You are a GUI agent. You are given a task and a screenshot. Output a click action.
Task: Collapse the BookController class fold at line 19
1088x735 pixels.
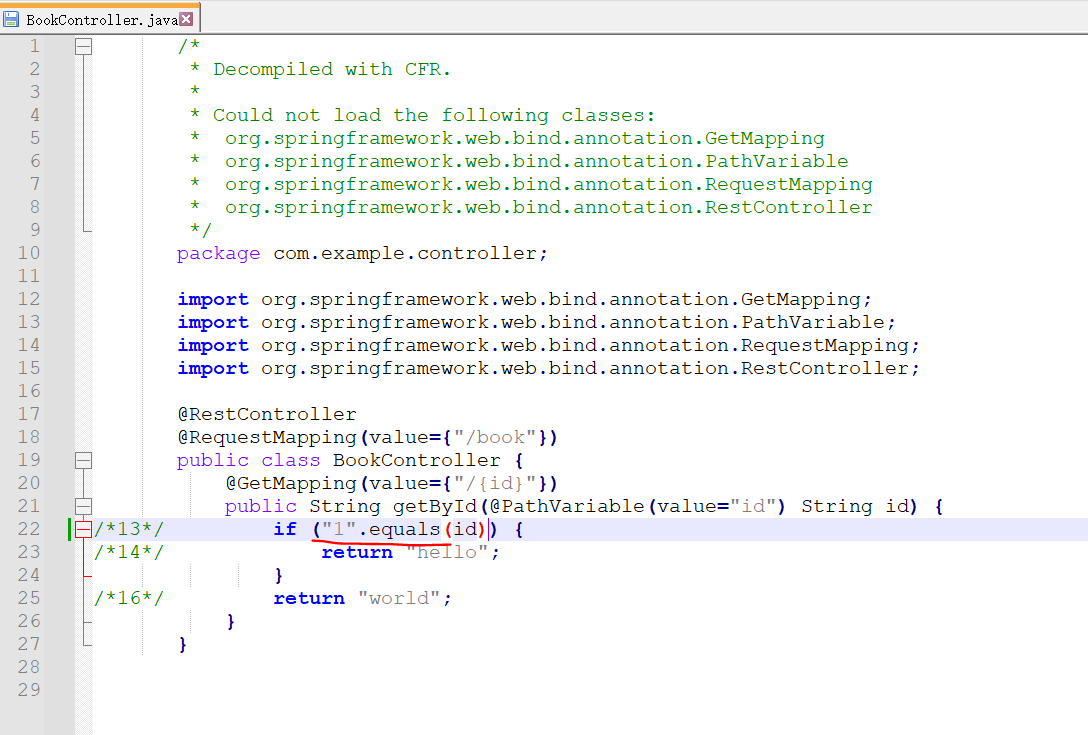point(83,460)
